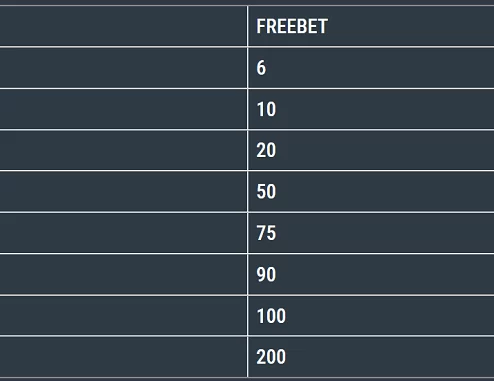Click the vertical divider beside FREEBET header
Screen dimensions: 494x381
(248, 26)
